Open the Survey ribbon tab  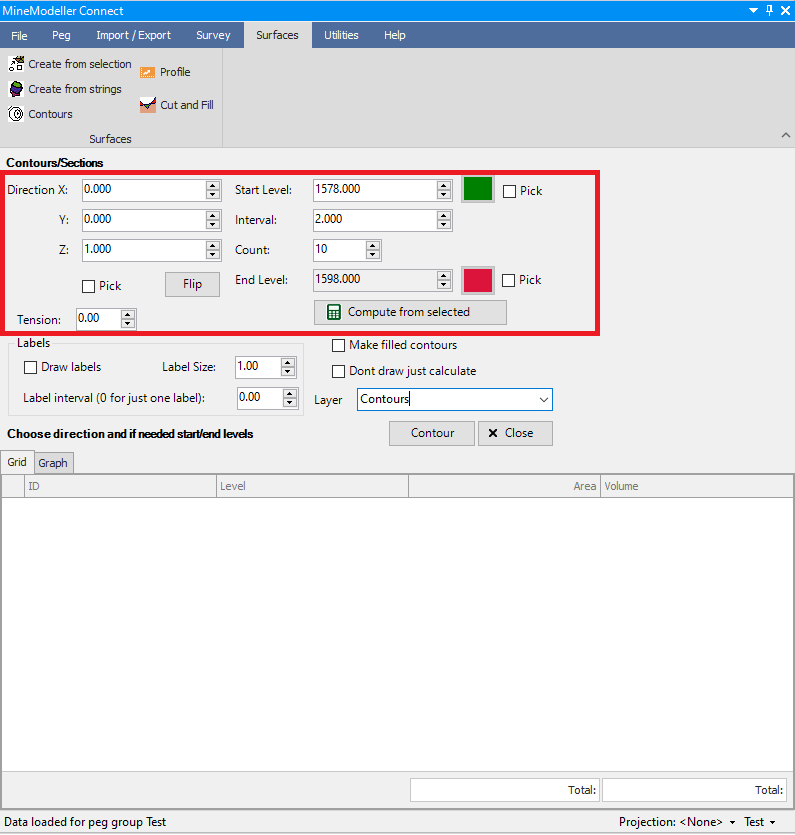pos(213,35)
